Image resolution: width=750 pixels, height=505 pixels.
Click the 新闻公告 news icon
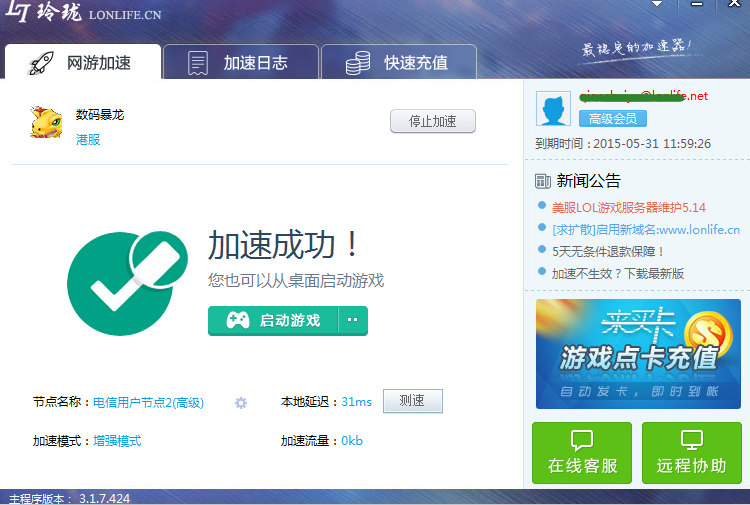(x=543, y=181)
